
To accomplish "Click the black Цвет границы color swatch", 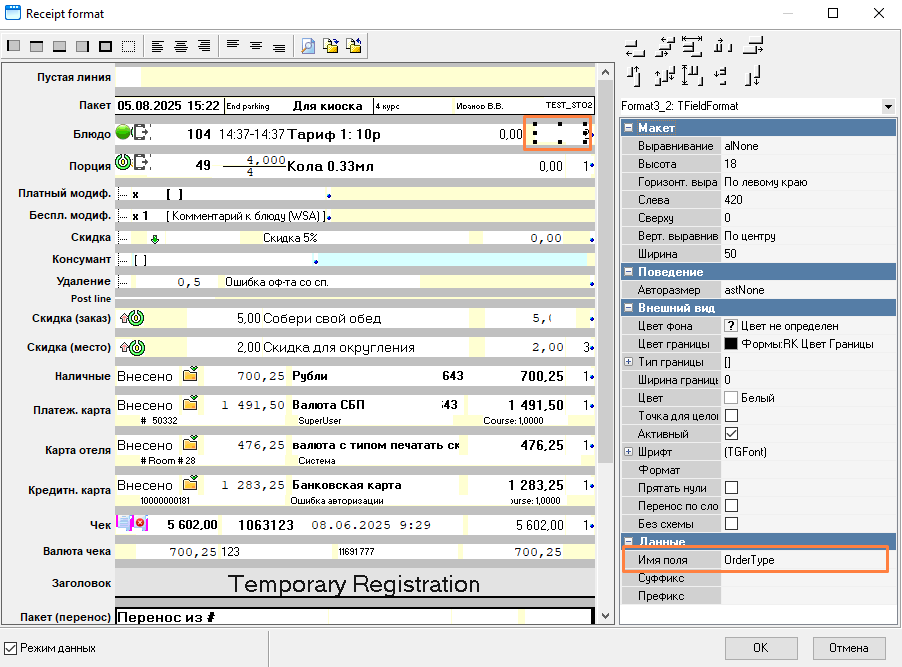I will (x=731, y=344).
